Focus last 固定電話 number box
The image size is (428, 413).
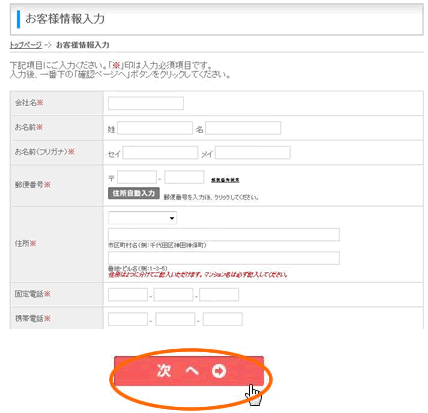[x=219, y=295]
